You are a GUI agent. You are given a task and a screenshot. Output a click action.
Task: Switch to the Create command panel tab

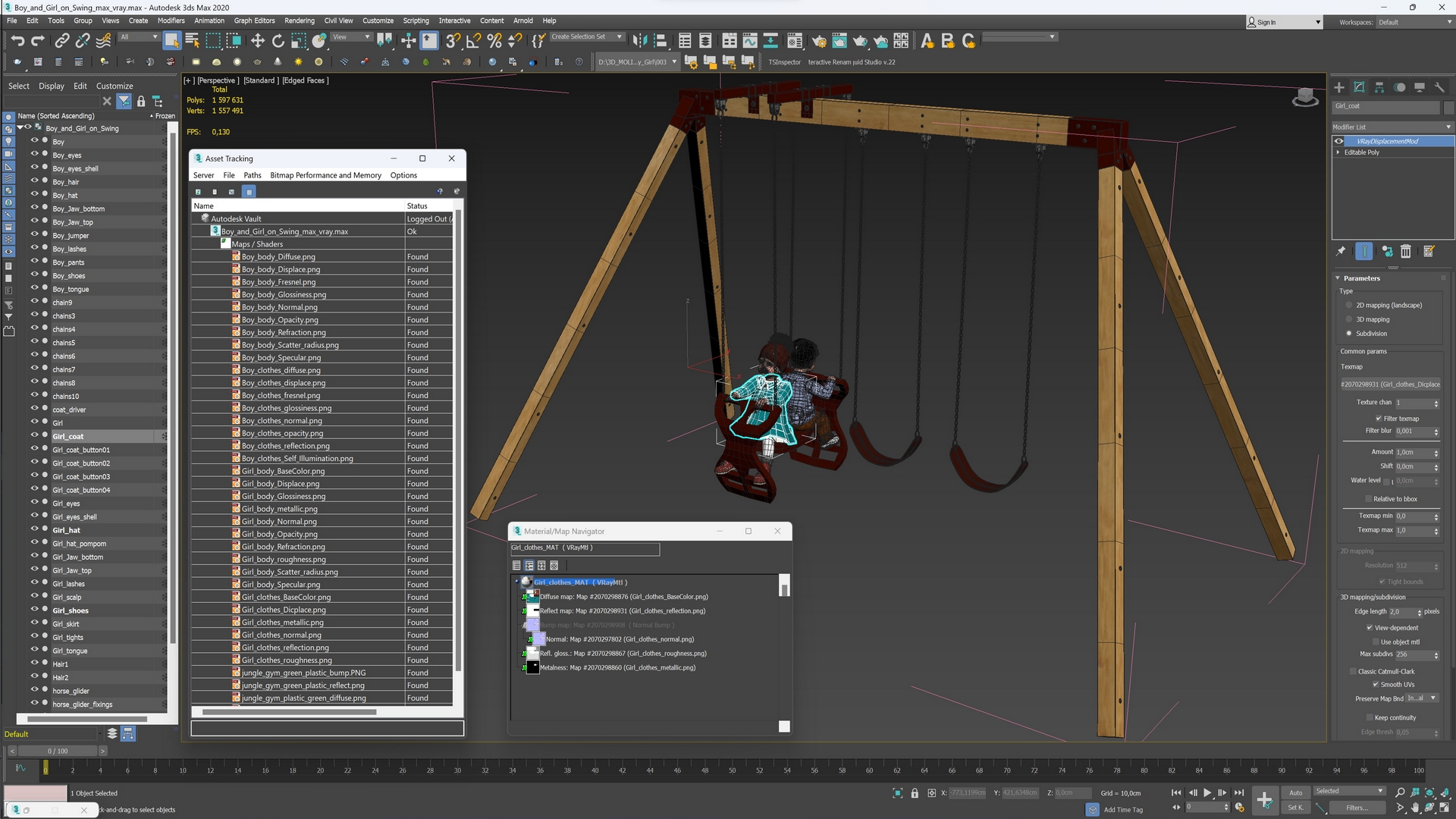pos(1339,87)
